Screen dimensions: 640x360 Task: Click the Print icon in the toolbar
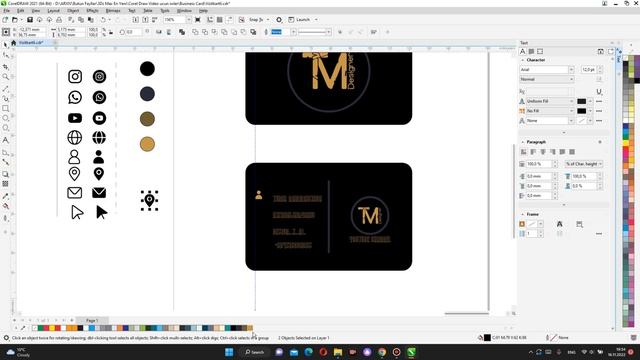click(x=59, y=20)
